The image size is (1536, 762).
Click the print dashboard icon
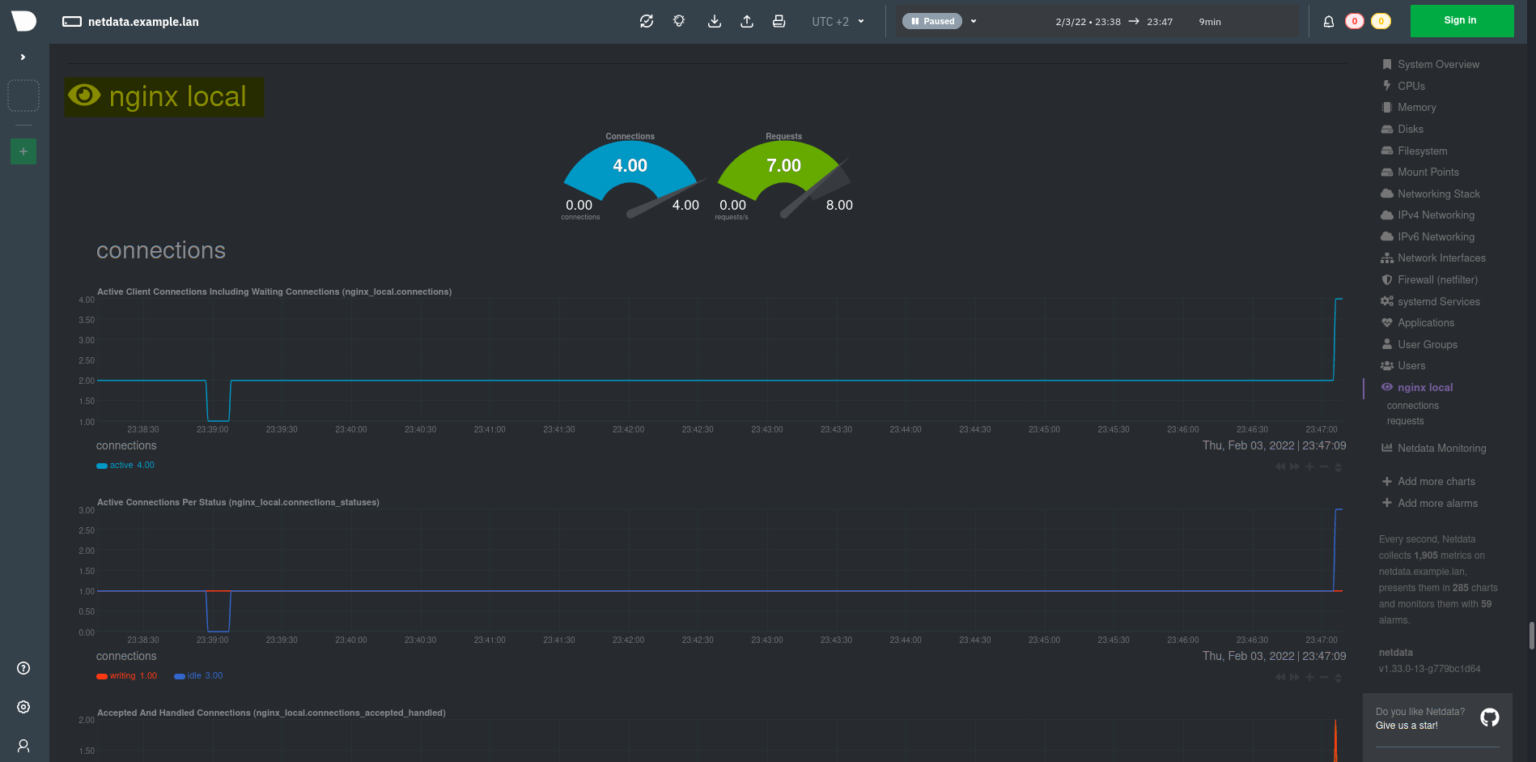click(x=779, y=20)
